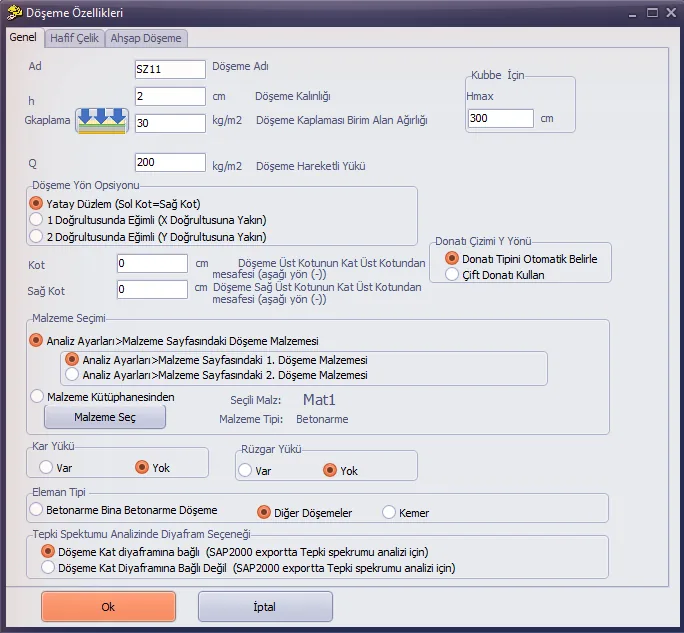
Task: Click the Döşeme Adı label
Action: [x=240, y=66]
